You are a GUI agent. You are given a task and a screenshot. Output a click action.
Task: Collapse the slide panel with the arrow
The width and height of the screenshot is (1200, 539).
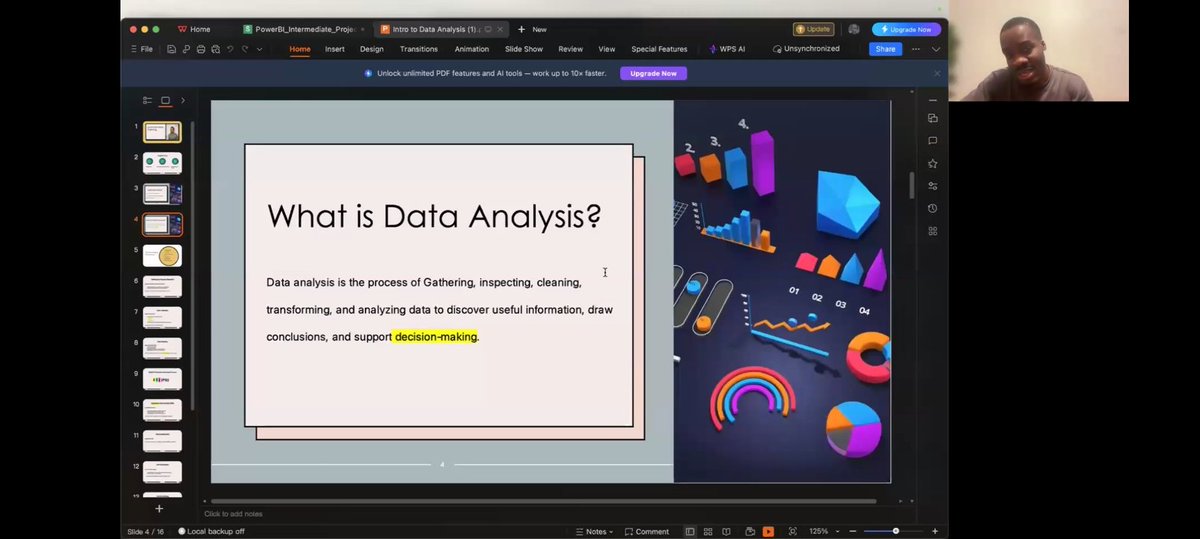click(x=182, y=100)
